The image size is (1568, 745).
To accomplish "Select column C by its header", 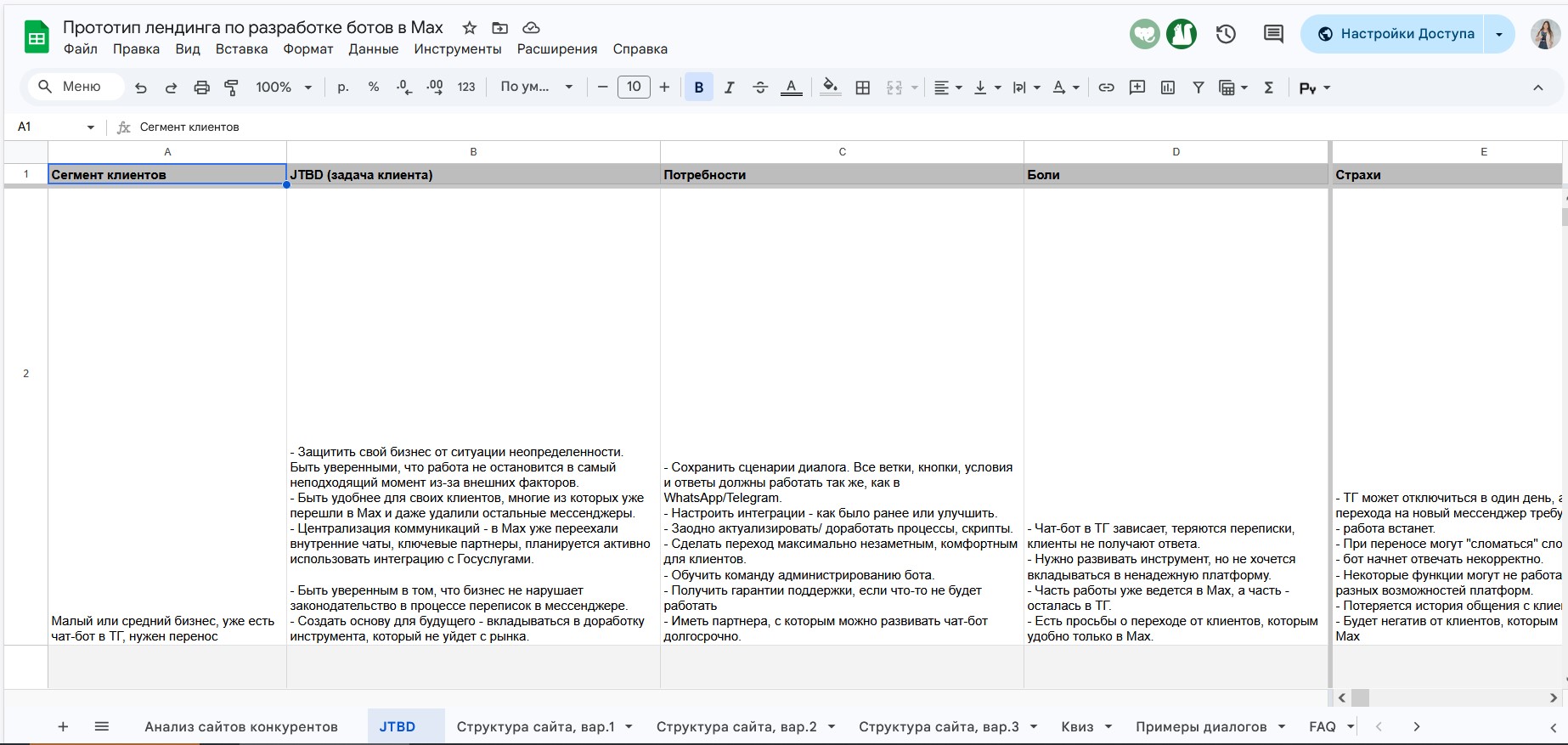I will [843, 152].
